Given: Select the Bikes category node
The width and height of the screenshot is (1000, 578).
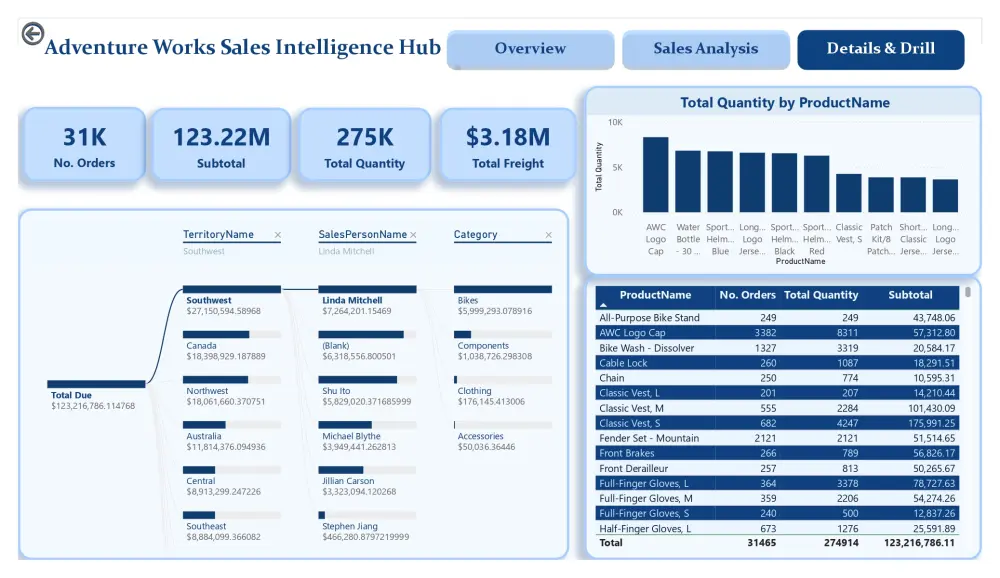Looking at the screenshot, I should 503,300.
